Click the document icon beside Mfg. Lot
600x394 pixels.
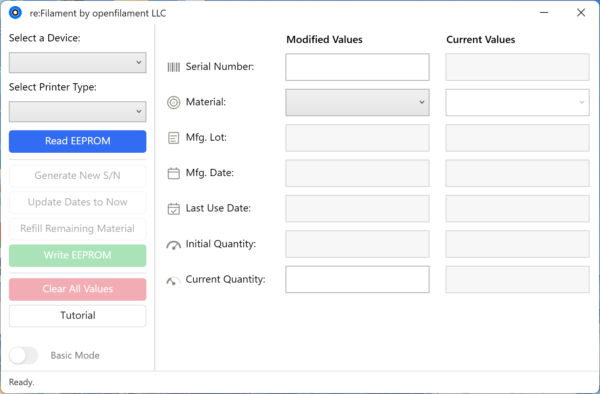(x=173, y=138)
